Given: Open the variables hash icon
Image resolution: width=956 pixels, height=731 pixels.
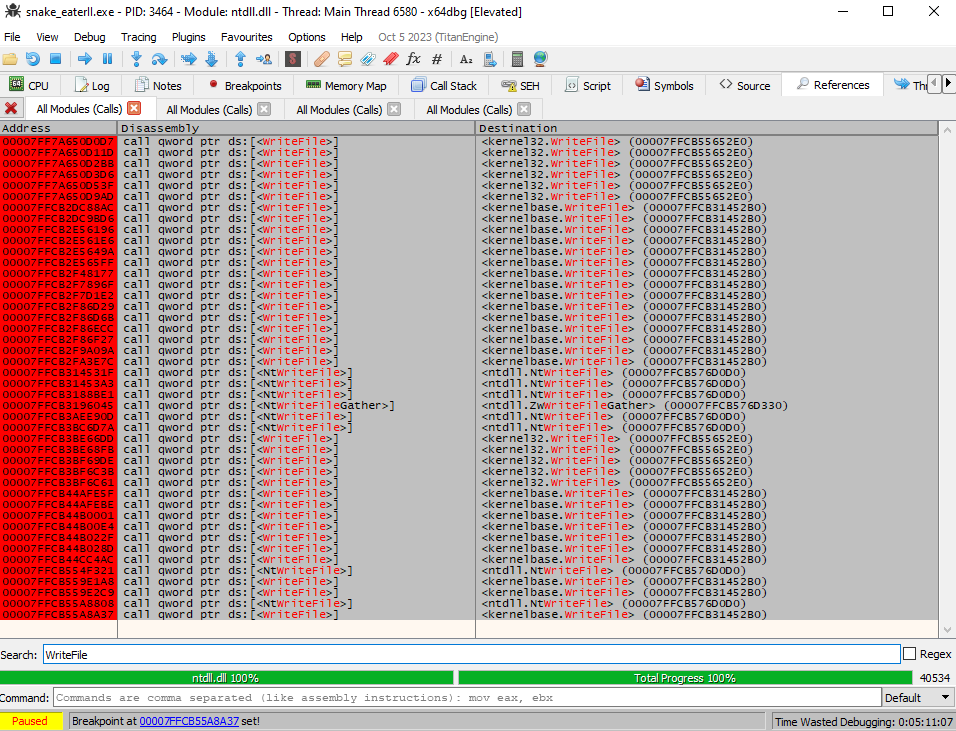Looking at the screenshot, I should click(437, 59).
